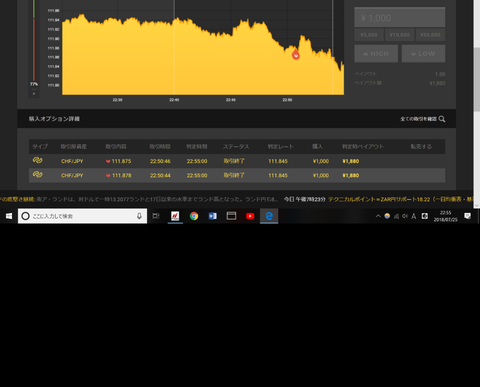The height and width of the screenshot is (387, 480).
Task: Click the タイプ column header
Action: [40, 146]
